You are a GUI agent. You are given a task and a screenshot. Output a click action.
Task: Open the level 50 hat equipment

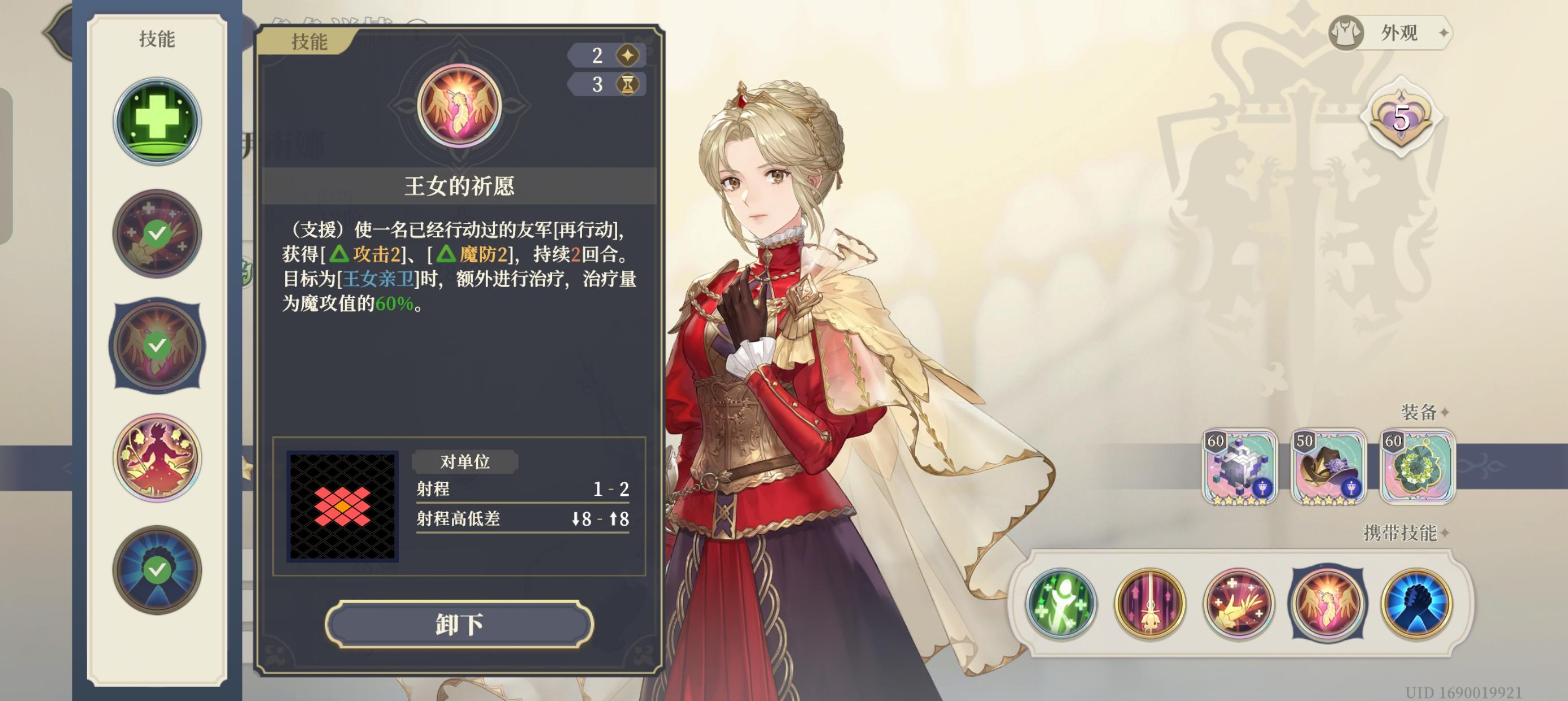[1329, 467]
